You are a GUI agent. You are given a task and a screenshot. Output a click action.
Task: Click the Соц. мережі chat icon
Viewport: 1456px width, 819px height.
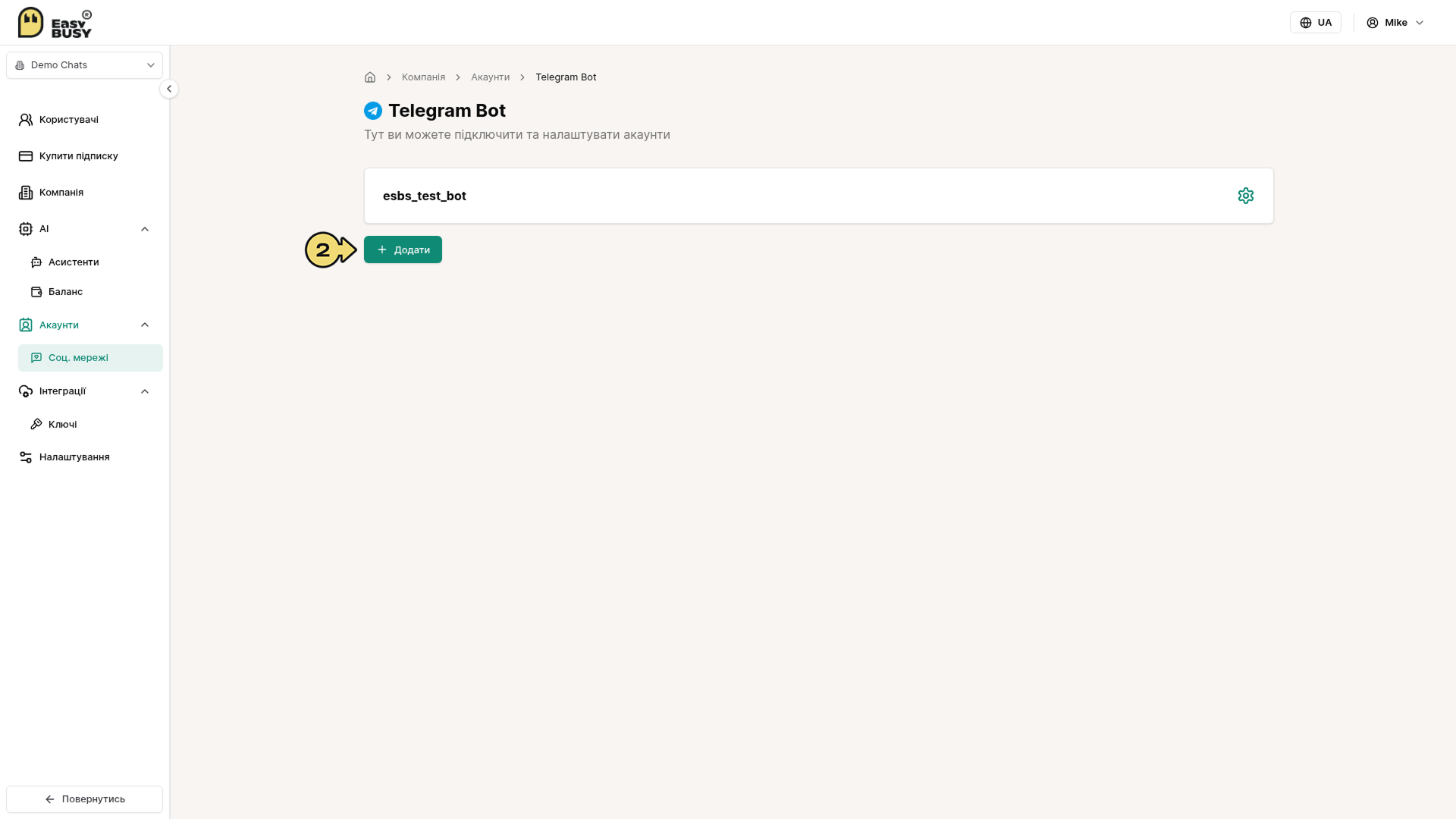tap(36, 358)
